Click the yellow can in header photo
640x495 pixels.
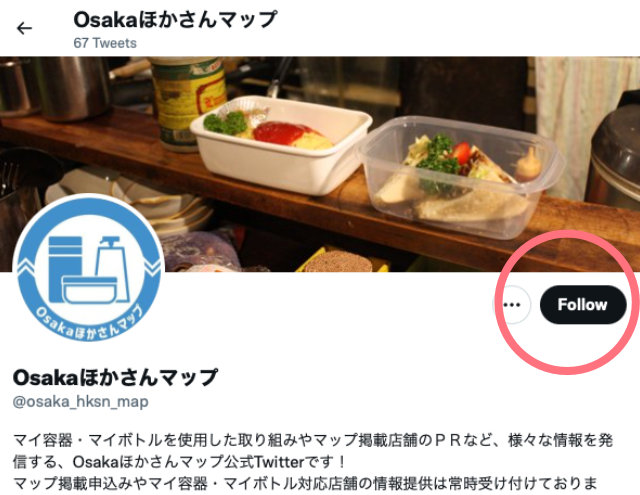pyautogui.click(x=186, y=103)
